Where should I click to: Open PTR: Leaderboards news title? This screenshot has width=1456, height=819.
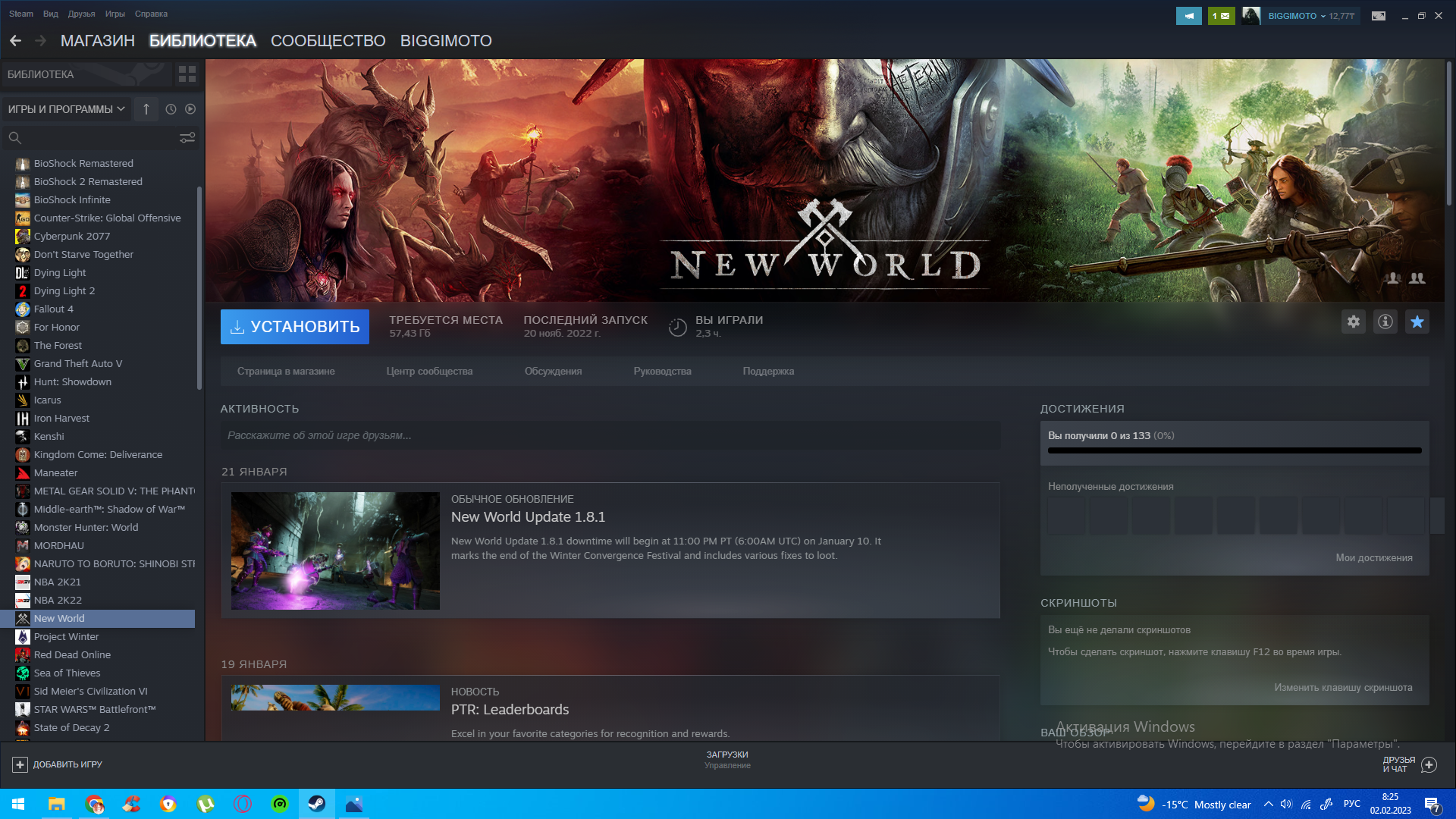[x=510, y=710]
